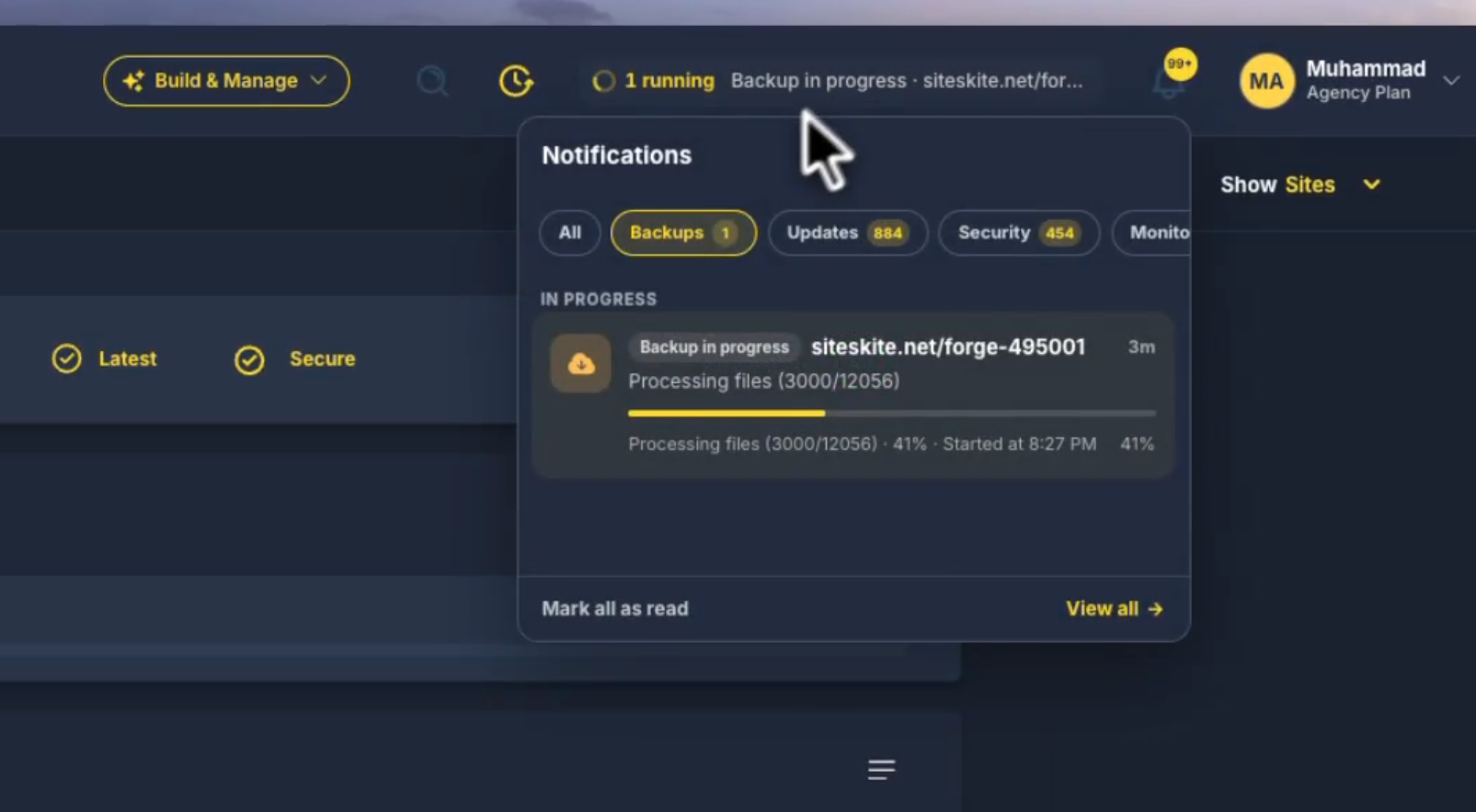This screenshot has width=1476, height=812.
Task: Click the search magnifier icon
Action: (431, 81)
